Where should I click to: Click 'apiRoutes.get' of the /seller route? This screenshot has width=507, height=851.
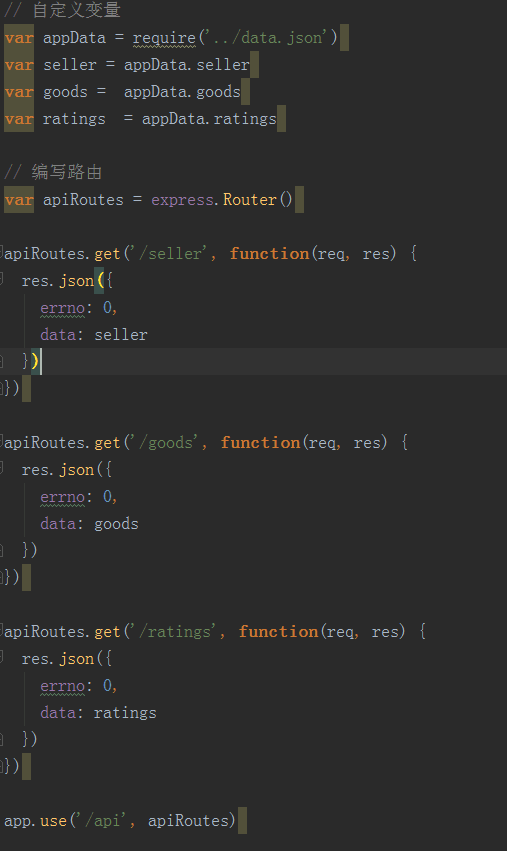pyautogui.click(x=62, y=253)
